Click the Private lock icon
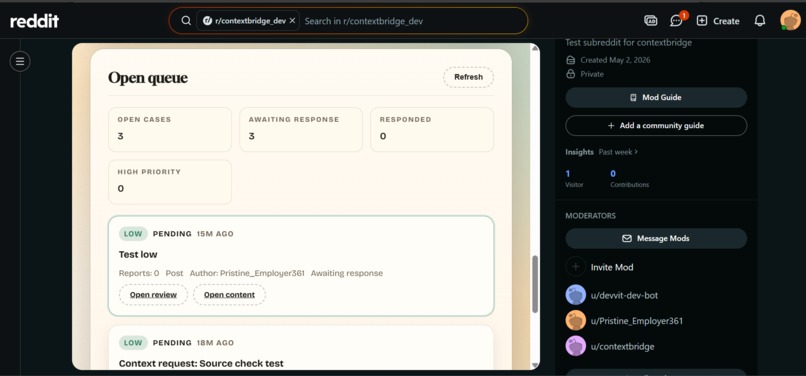The image size is (806, 376). (x=570, y=74)
